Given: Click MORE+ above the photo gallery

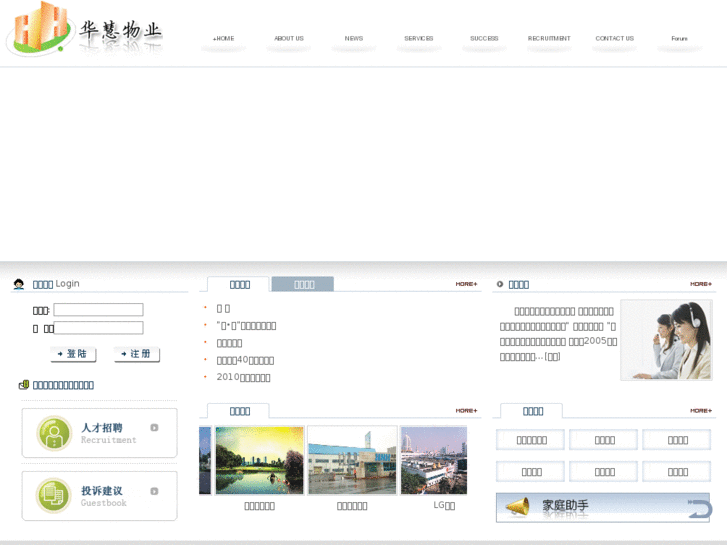Looking at the screenshot, I should (466, 410).
